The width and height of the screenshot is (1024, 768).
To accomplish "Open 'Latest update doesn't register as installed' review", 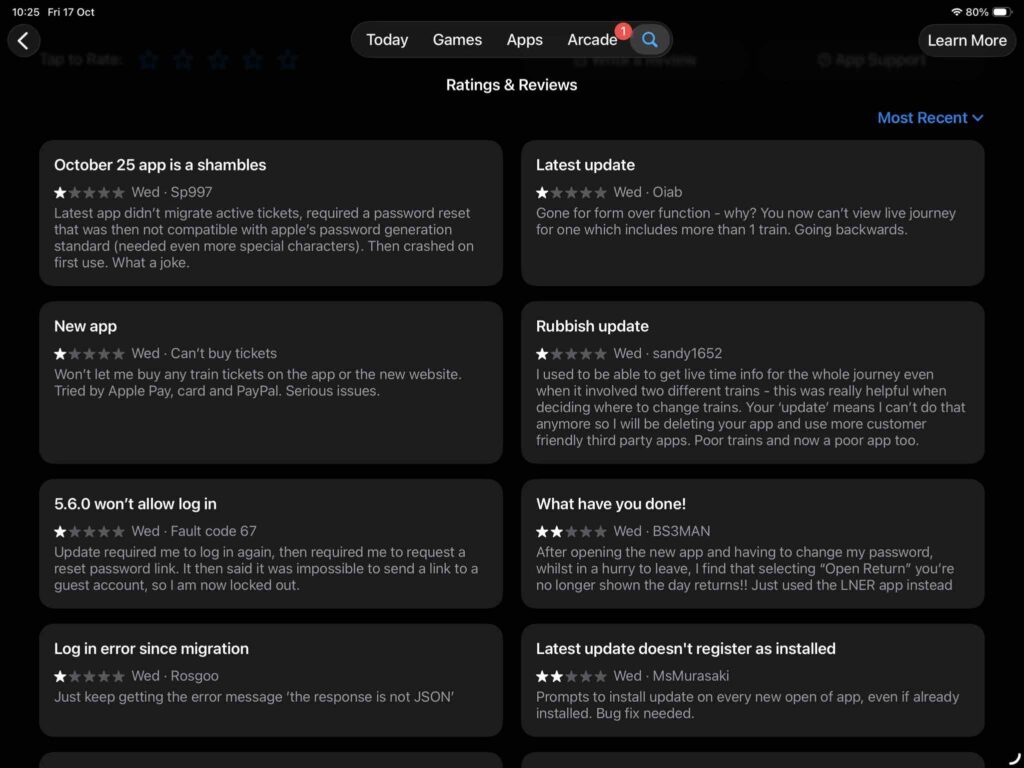I will tap(752, 680).
